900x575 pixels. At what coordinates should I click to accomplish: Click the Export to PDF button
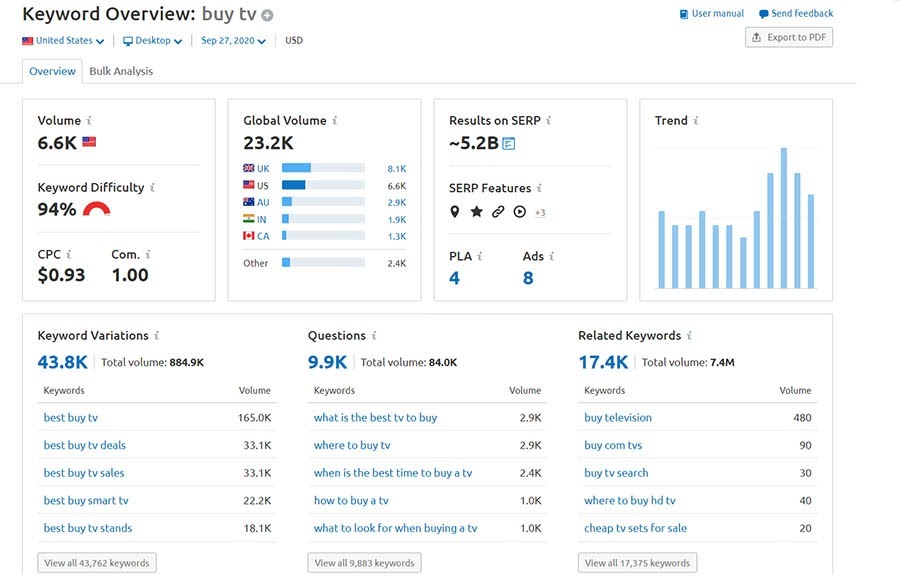(788, 38)
